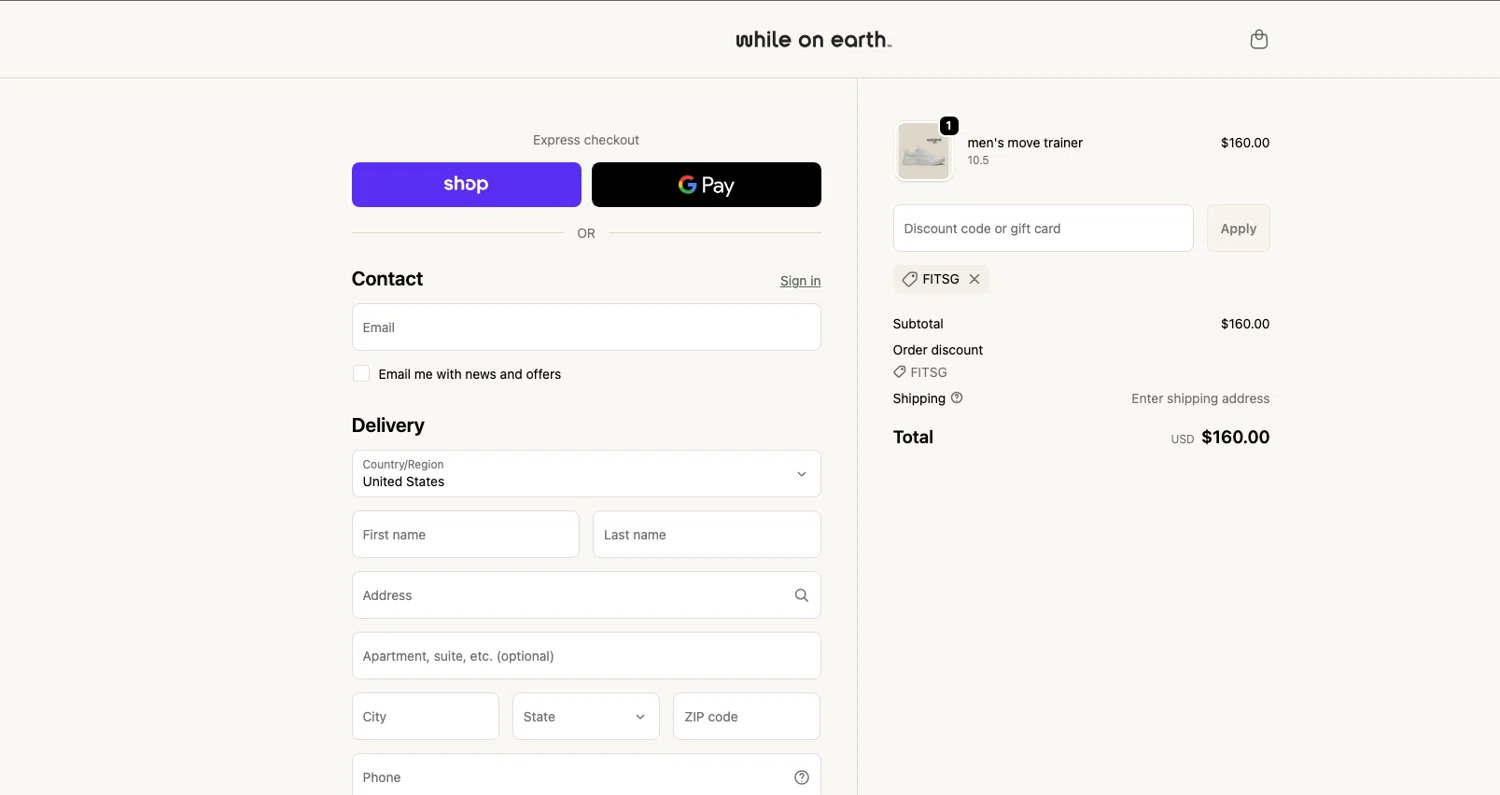Click the Enter shipping address text

pos(1200,398)
